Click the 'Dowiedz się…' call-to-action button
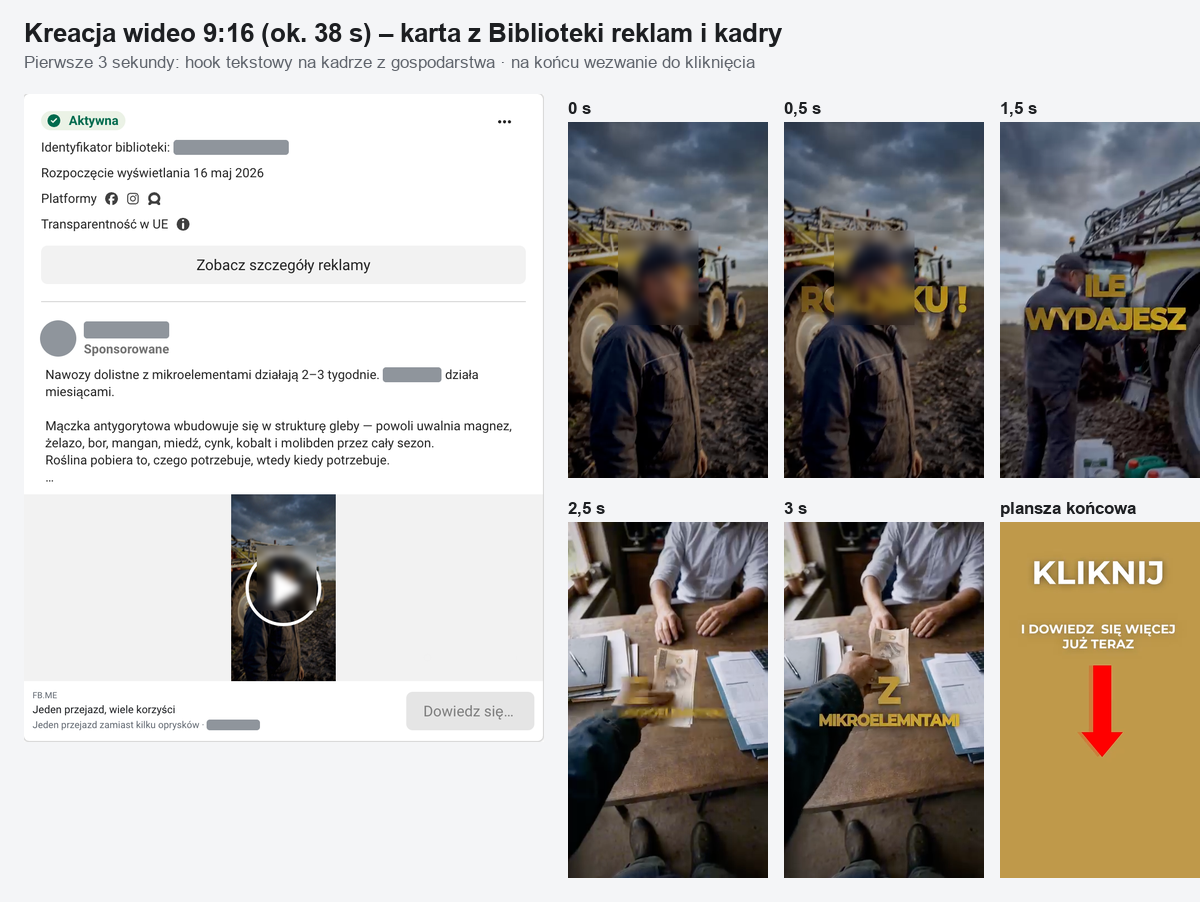Viewport: 1200px width, 902px height. click(470, 711)
